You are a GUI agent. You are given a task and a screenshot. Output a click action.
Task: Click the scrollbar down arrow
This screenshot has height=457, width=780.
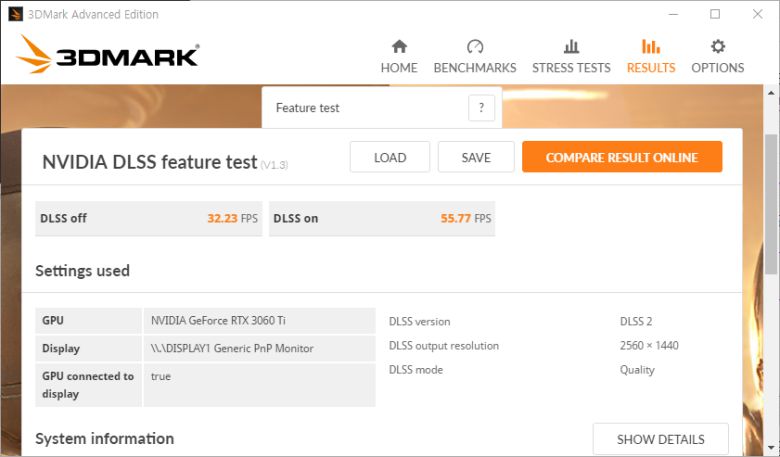tap(771, 448)
